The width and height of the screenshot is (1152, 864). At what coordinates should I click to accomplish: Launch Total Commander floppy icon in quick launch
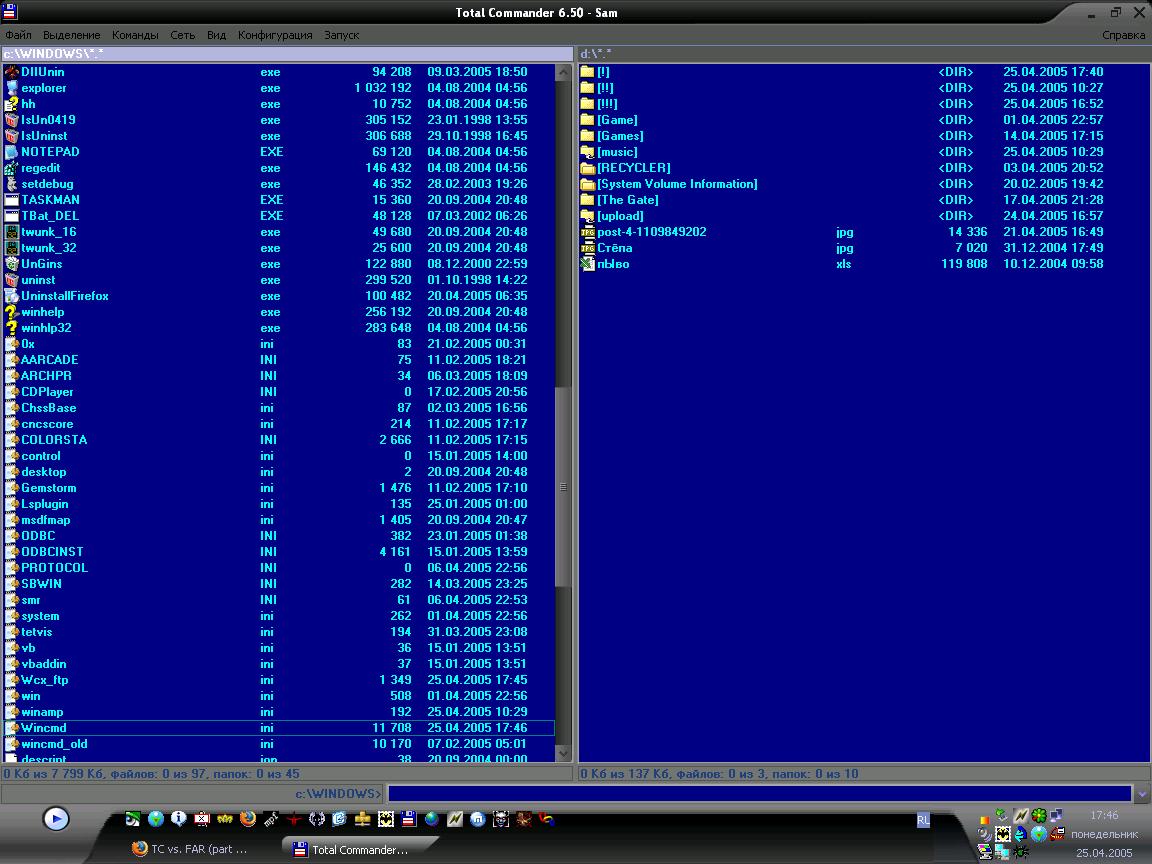(408, 818)
